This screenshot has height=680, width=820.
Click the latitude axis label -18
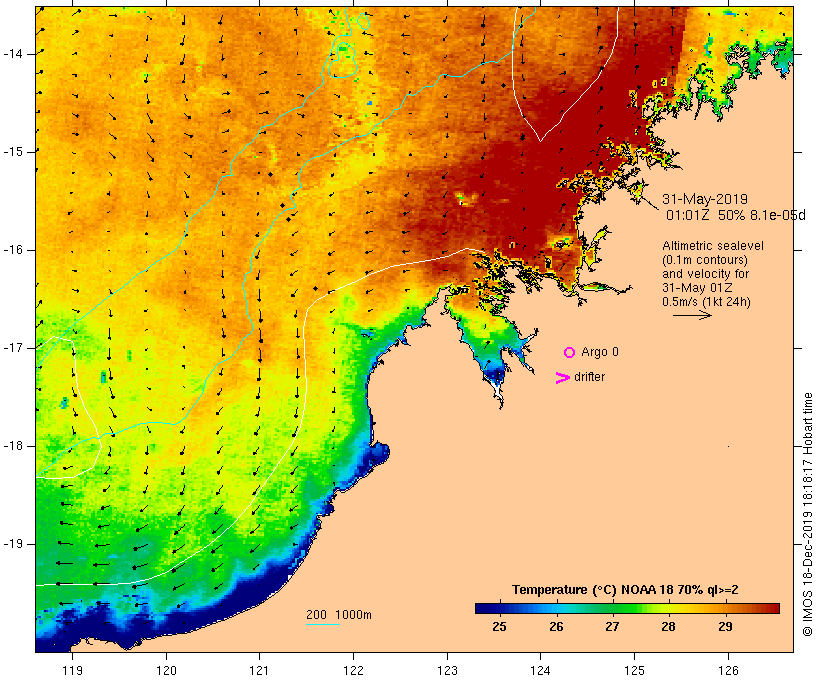(13, 446)
